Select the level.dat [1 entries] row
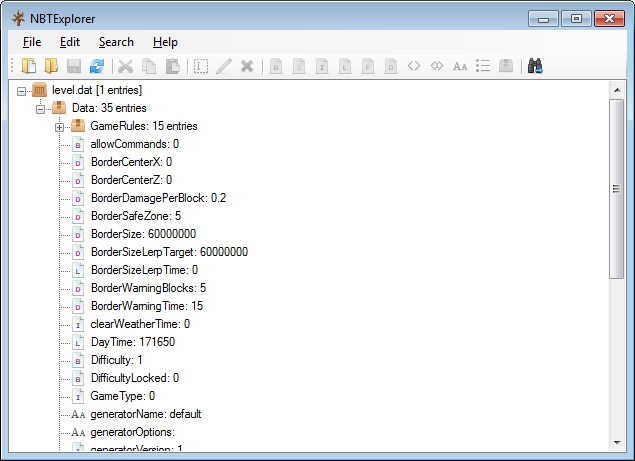Image resolution: width=635 pixels, height=461 pixels. click(x=97, y=90)
